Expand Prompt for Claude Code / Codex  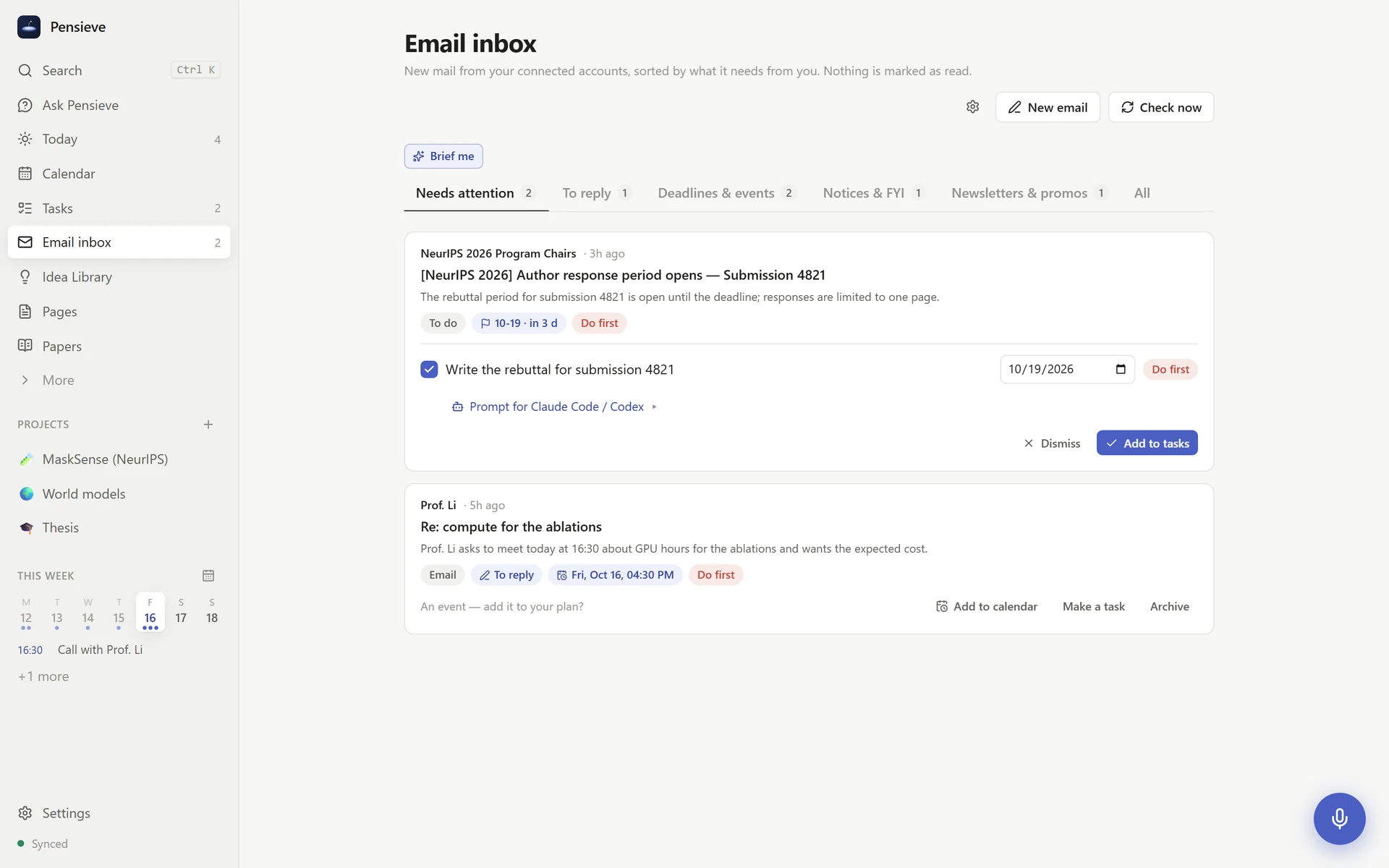(555, 407)
